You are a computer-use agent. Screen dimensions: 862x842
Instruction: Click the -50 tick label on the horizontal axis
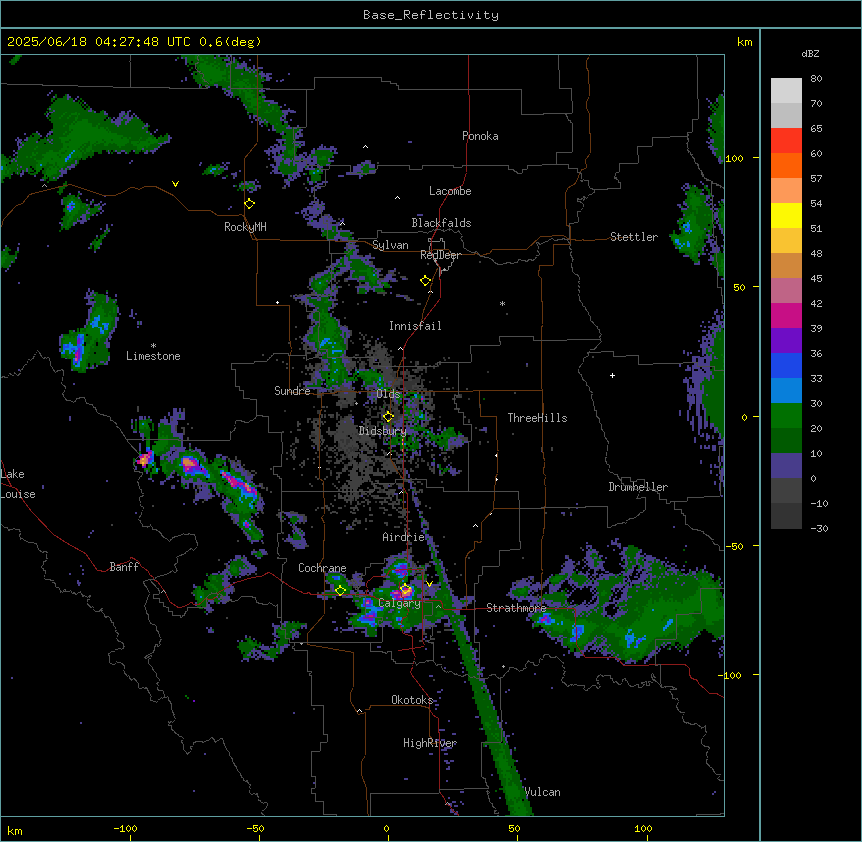(x=255, y=828)
